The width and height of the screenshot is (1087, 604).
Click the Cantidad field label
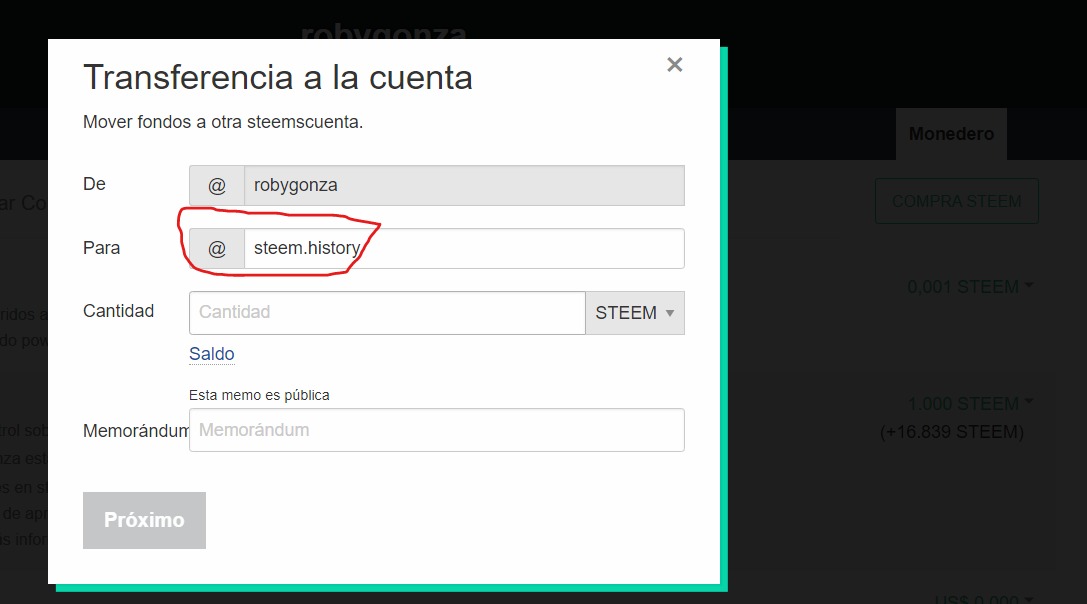119,311
